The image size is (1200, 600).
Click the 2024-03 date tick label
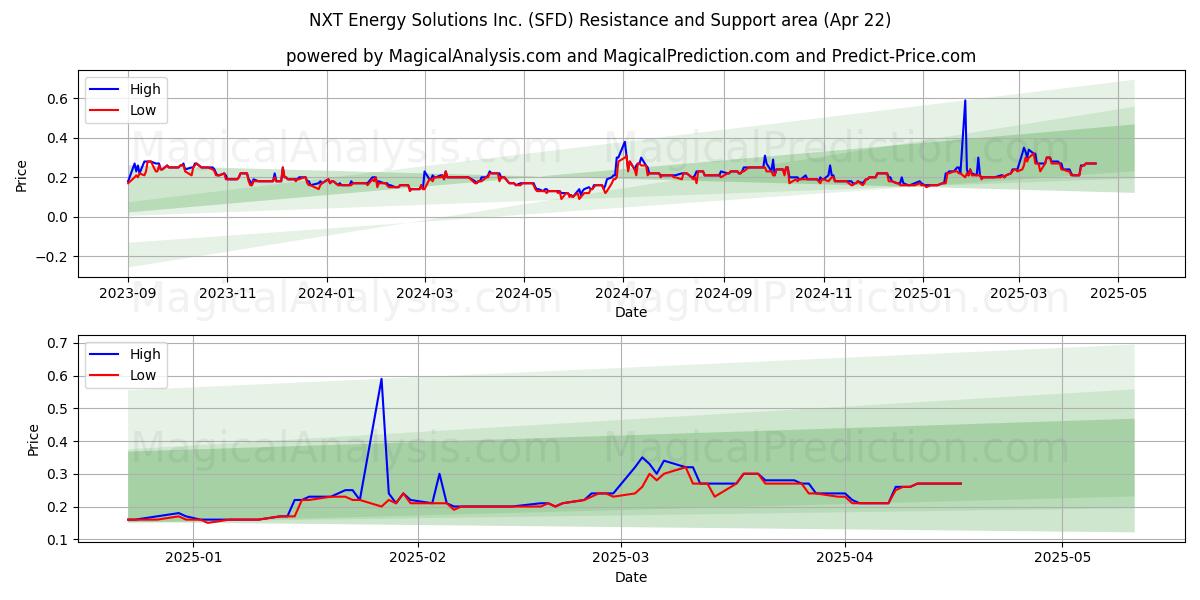pos(425,293)
